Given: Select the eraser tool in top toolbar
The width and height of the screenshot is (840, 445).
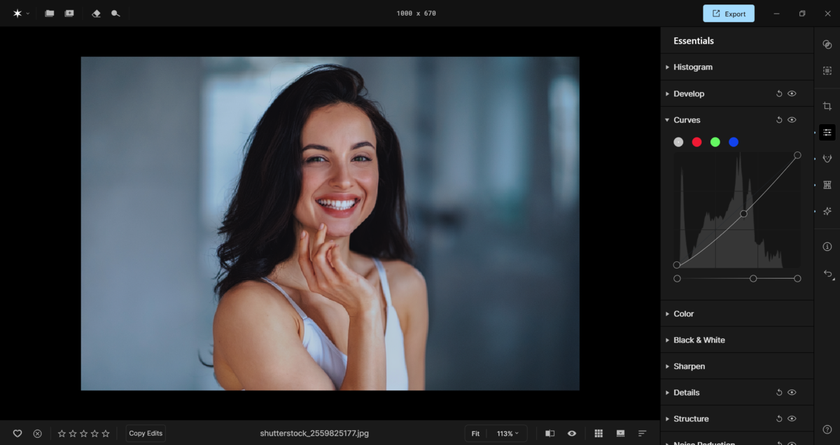Looking at the screenshot, I should click(96, 14).
